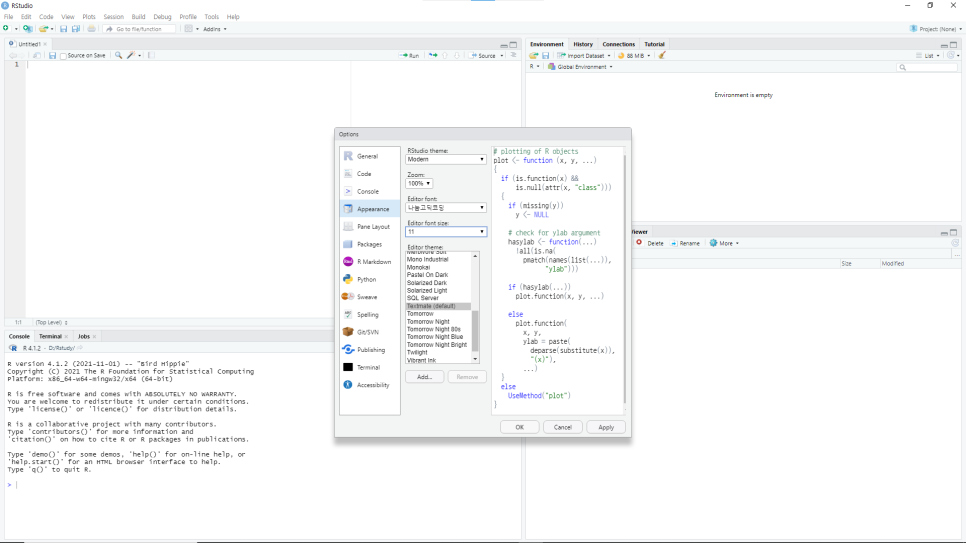966x543 pixels.
Task: Open the Editor font size dropdown
Action: coord(445,232)
